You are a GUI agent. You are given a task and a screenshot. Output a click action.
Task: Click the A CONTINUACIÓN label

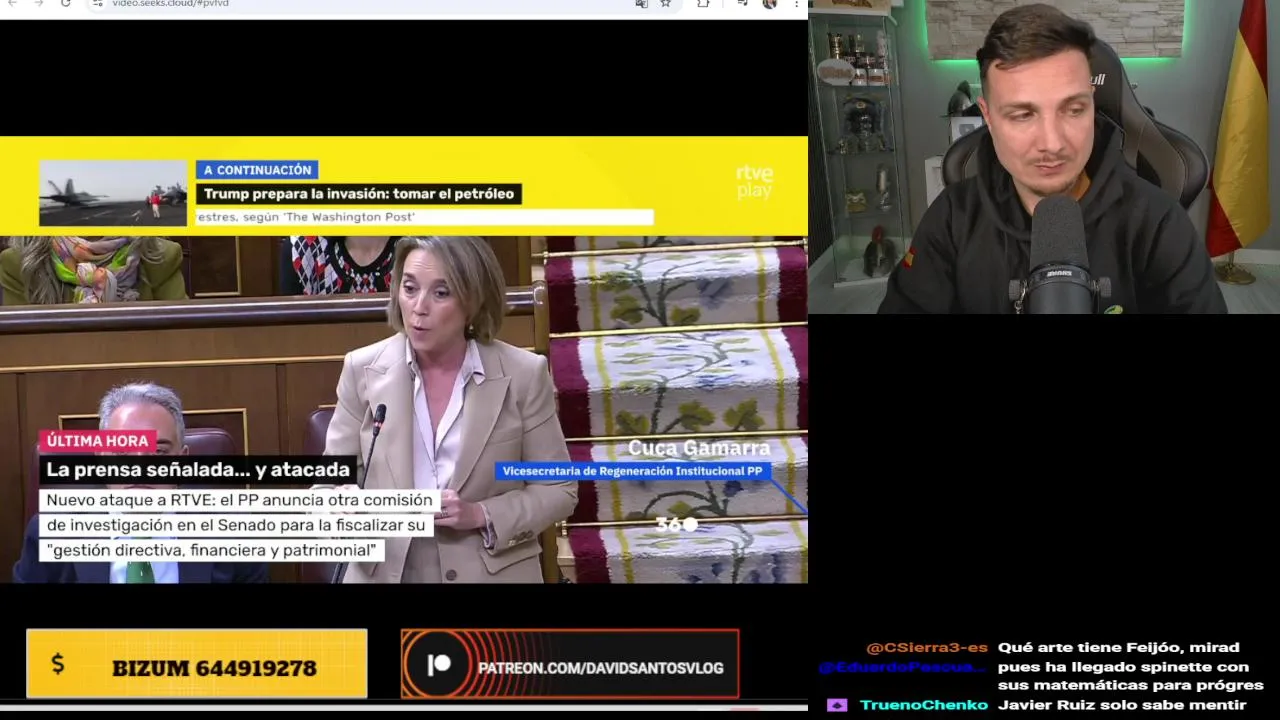point(257,170)
